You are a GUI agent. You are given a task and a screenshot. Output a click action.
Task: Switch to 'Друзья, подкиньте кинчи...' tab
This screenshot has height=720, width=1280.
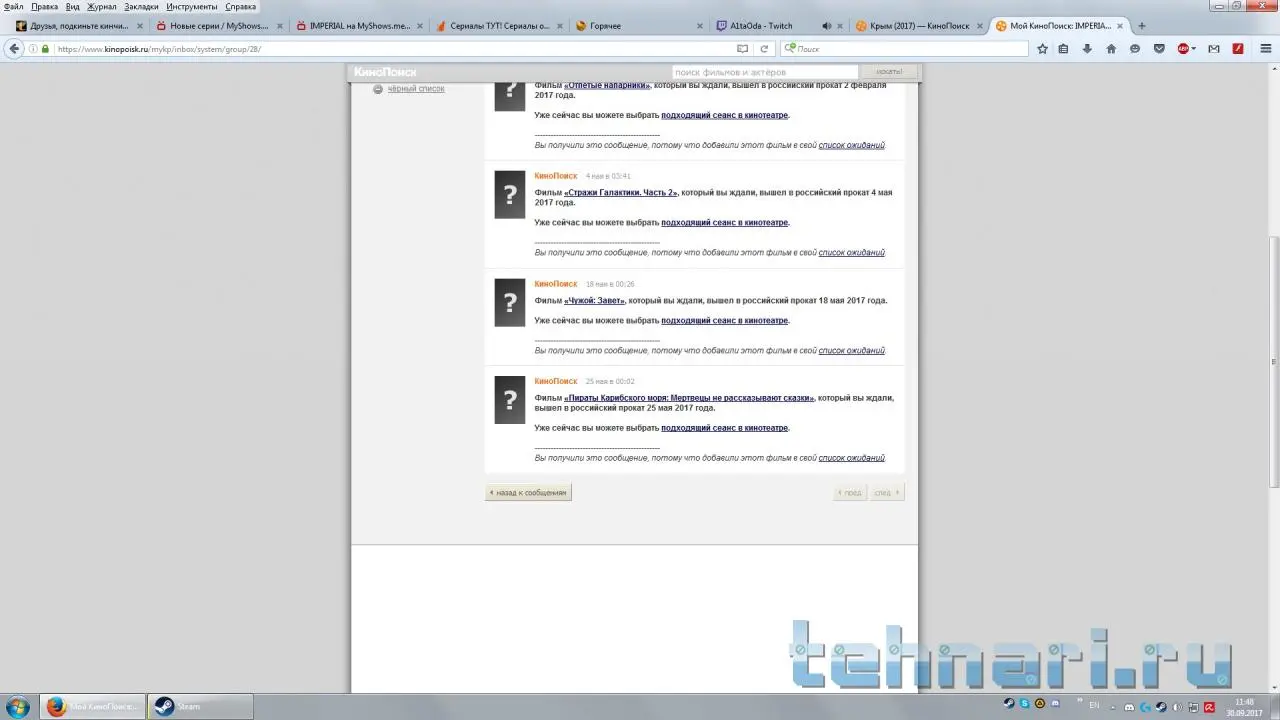pyautogui.click(x=80, y=26)
